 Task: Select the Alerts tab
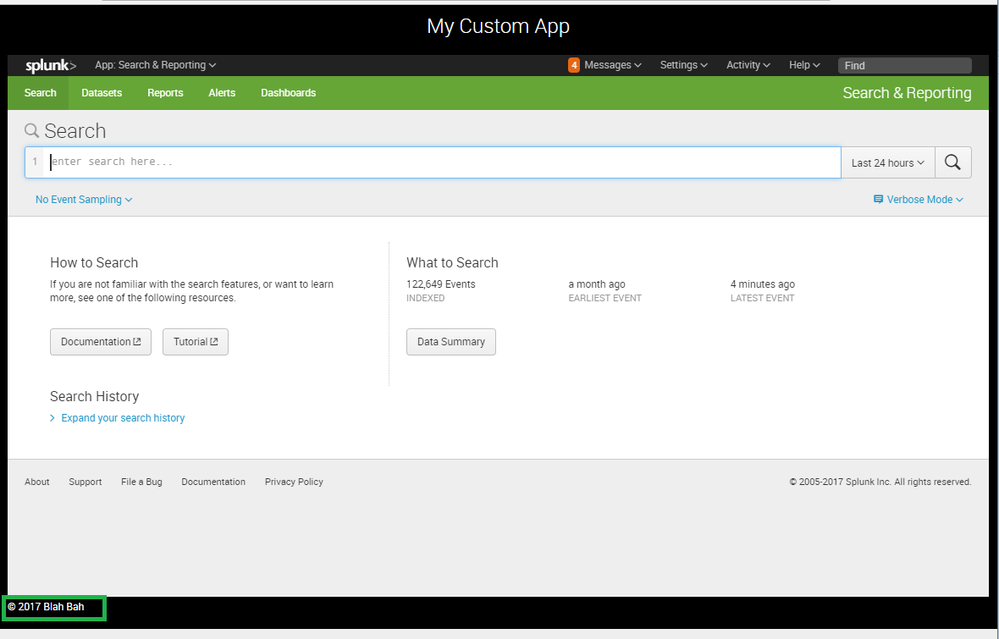[222, 93]
